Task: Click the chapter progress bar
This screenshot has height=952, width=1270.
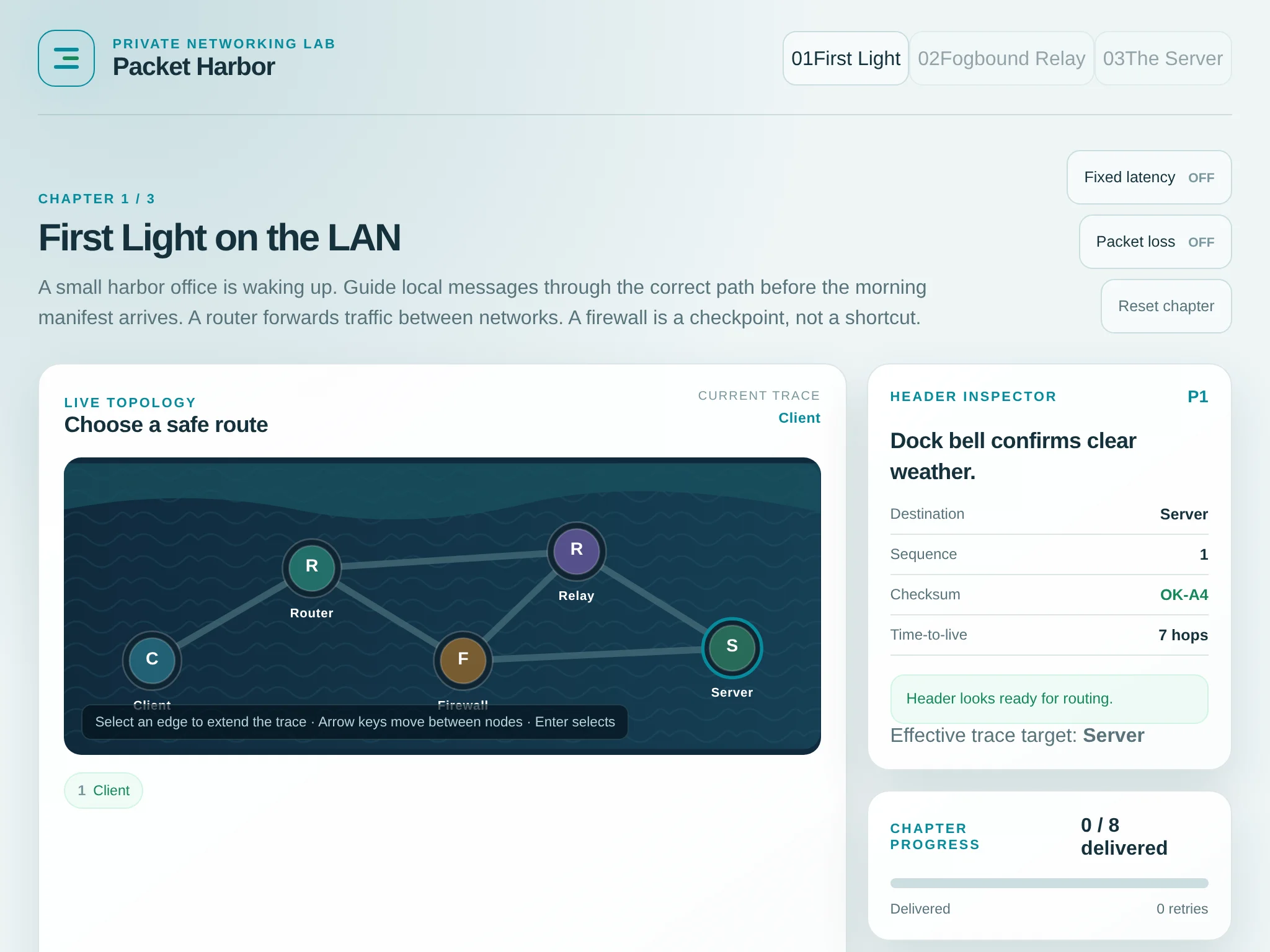Action: click(1049, 883)
